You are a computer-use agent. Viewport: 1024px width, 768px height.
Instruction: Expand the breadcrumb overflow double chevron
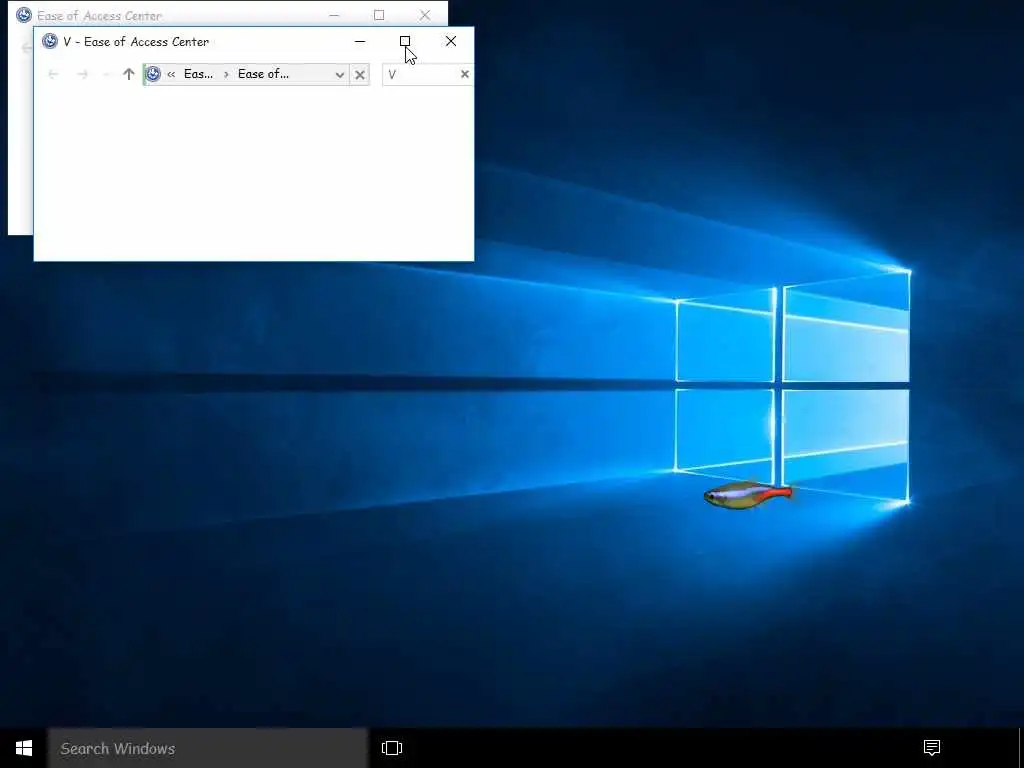171,74
